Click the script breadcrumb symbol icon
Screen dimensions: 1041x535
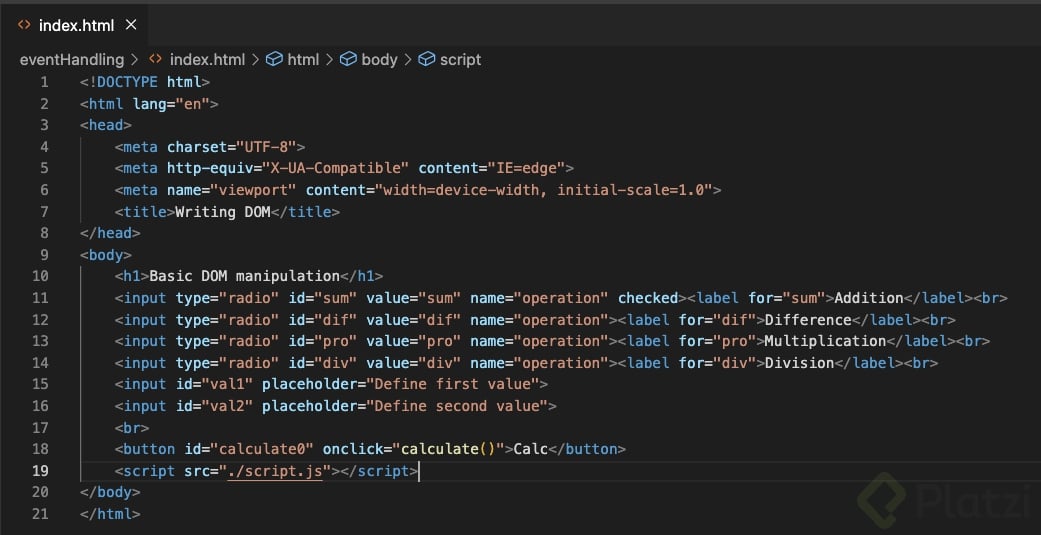[x=426, y=60]
